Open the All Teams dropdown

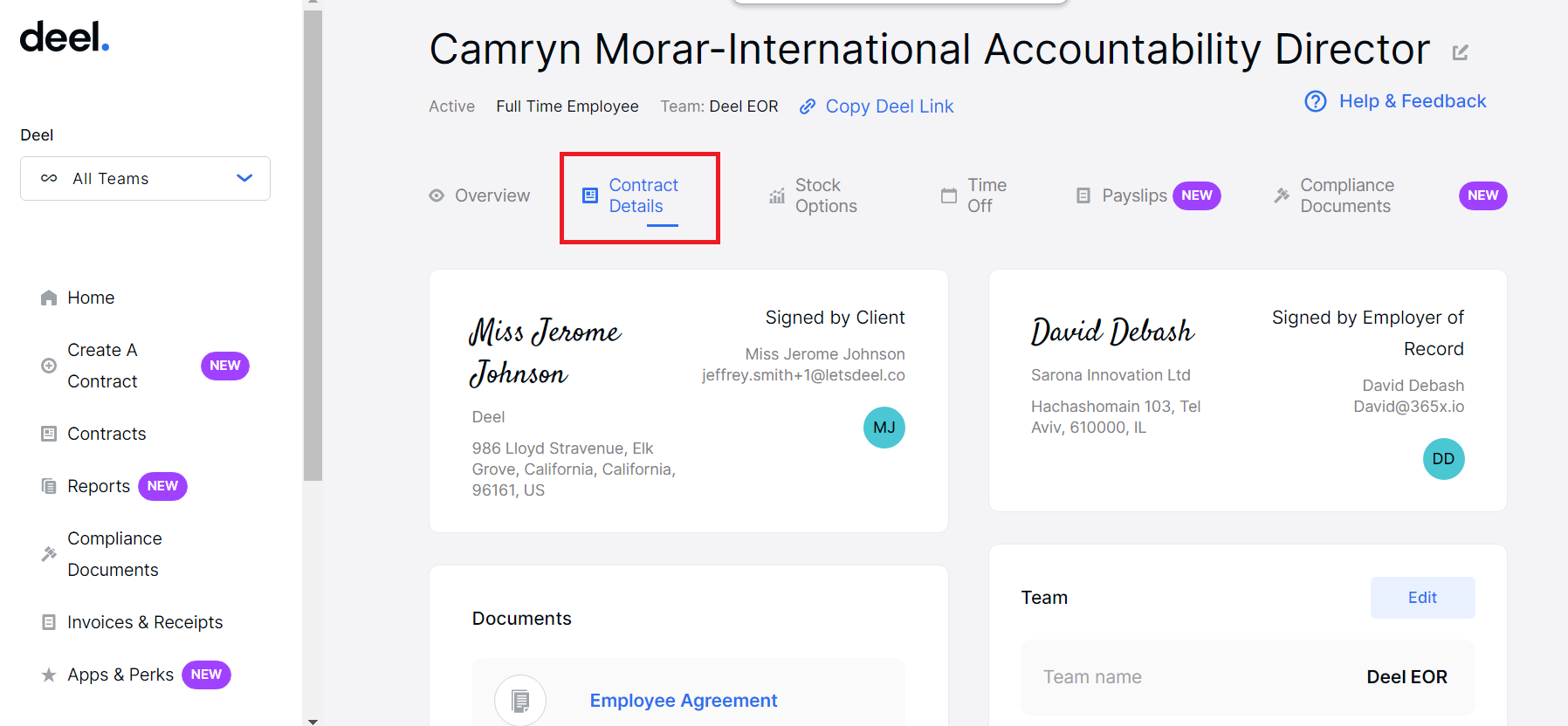[x=145, y=178]
